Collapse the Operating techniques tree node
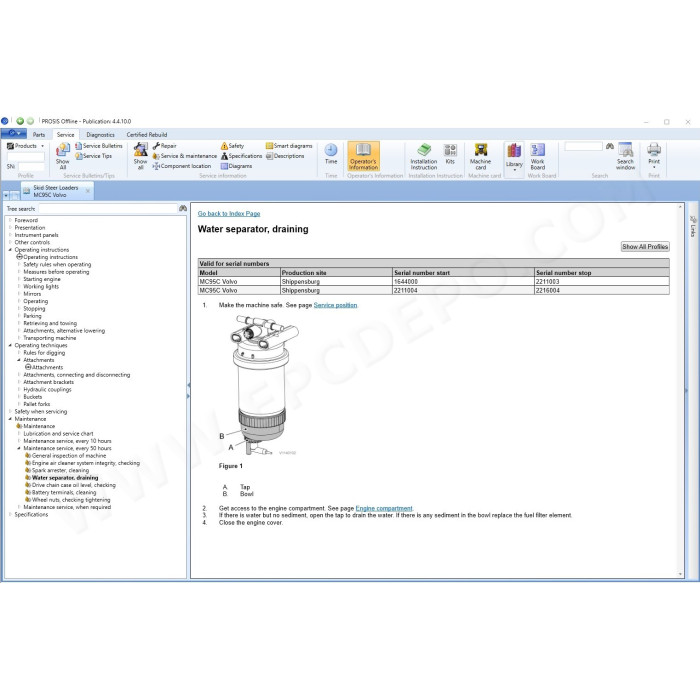 pyautogui.click(x=10, y=345)
